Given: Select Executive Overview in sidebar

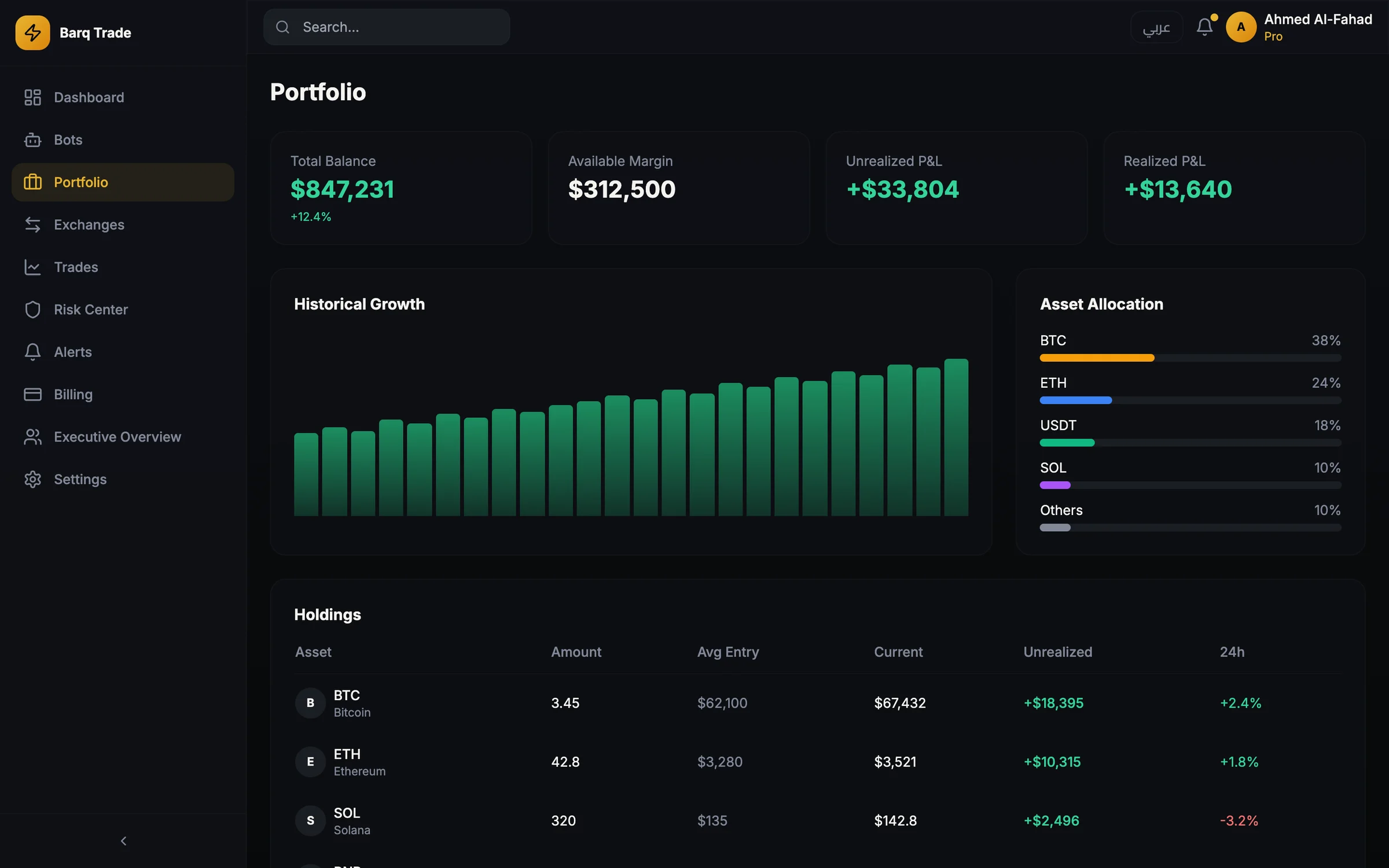Looking at the screenshot, I should pyautogui.click(x=123, y=437).
